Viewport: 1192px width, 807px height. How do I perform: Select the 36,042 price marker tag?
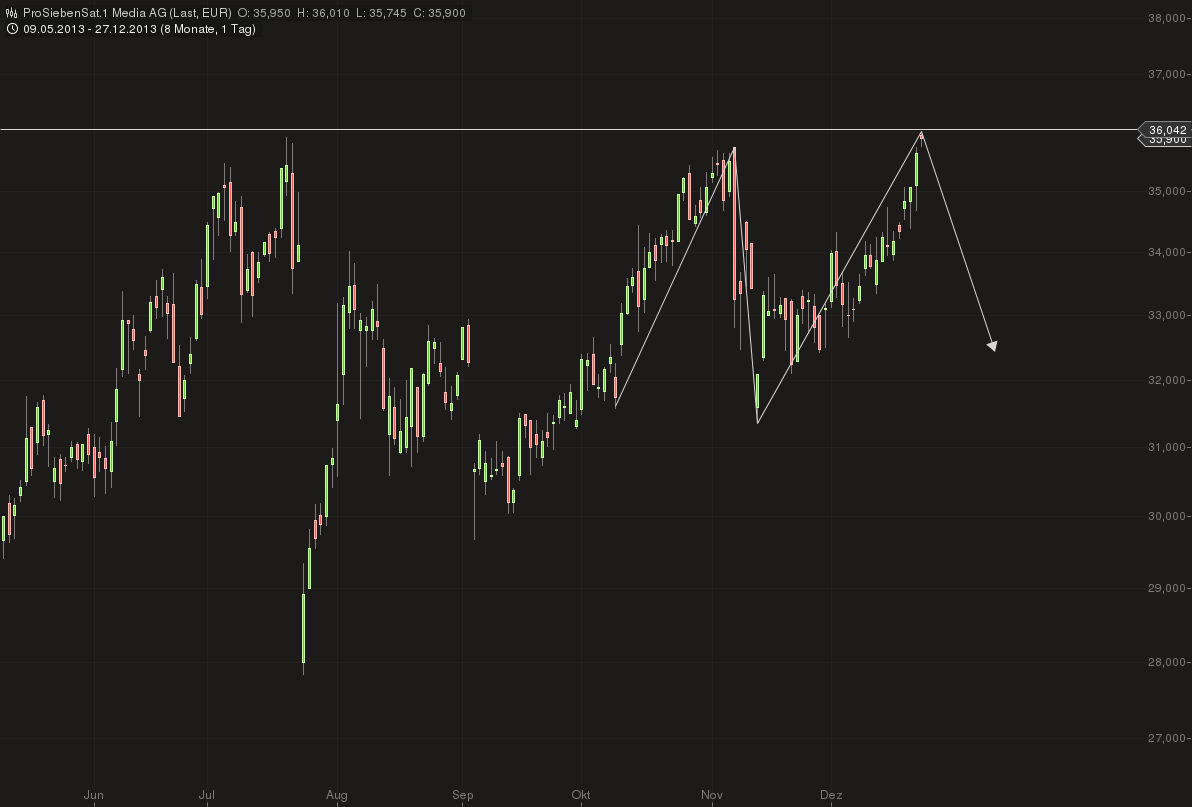1166,130
